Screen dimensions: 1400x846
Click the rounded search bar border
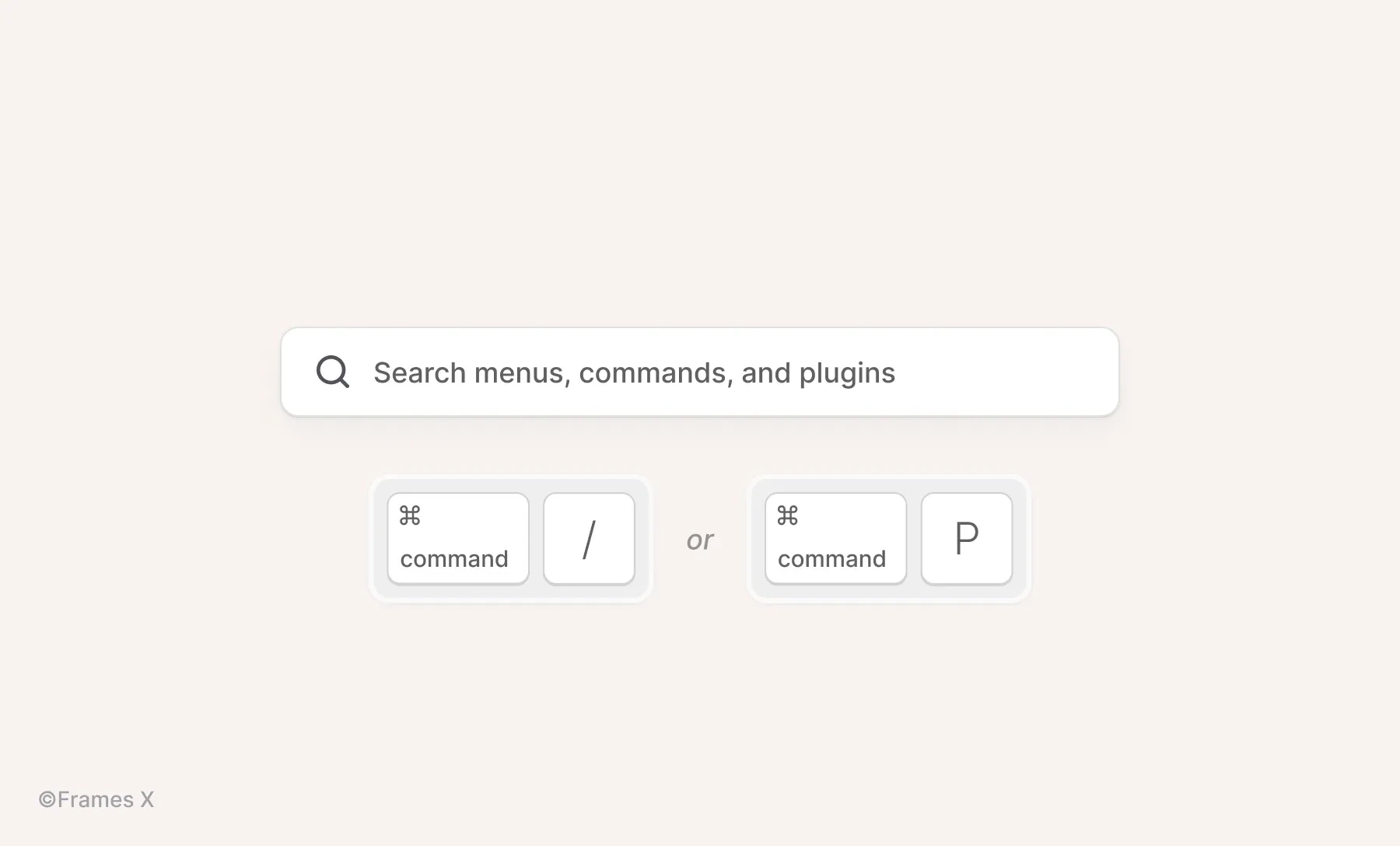coord(700,330)
